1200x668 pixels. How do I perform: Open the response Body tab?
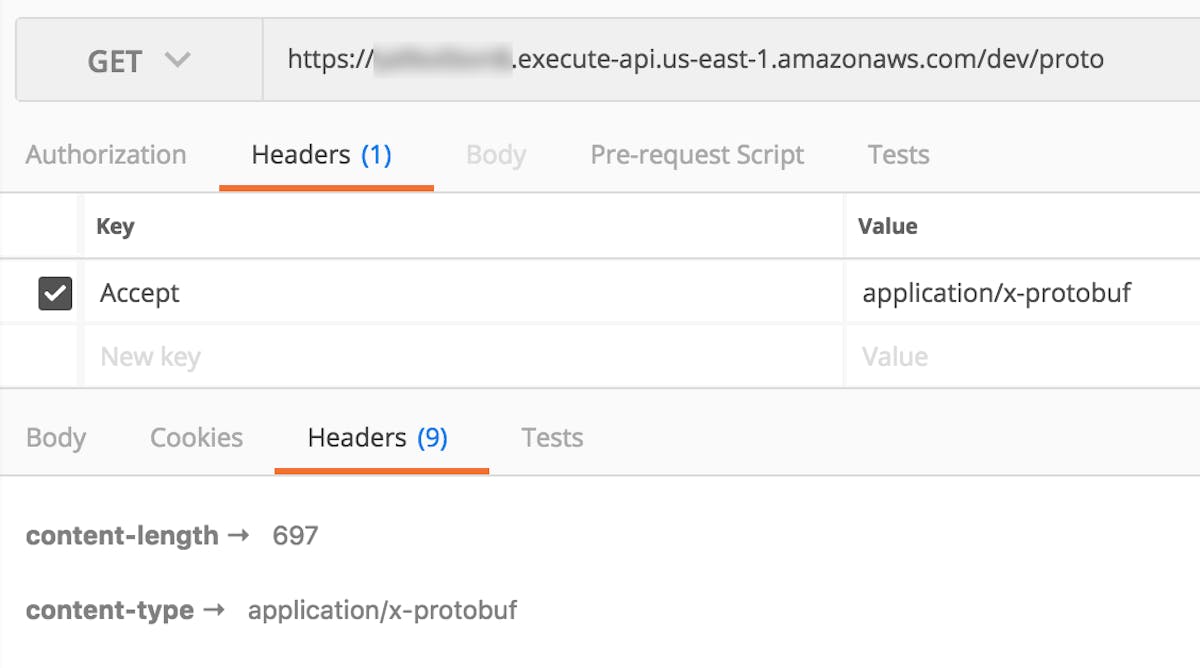pos(56,437)
